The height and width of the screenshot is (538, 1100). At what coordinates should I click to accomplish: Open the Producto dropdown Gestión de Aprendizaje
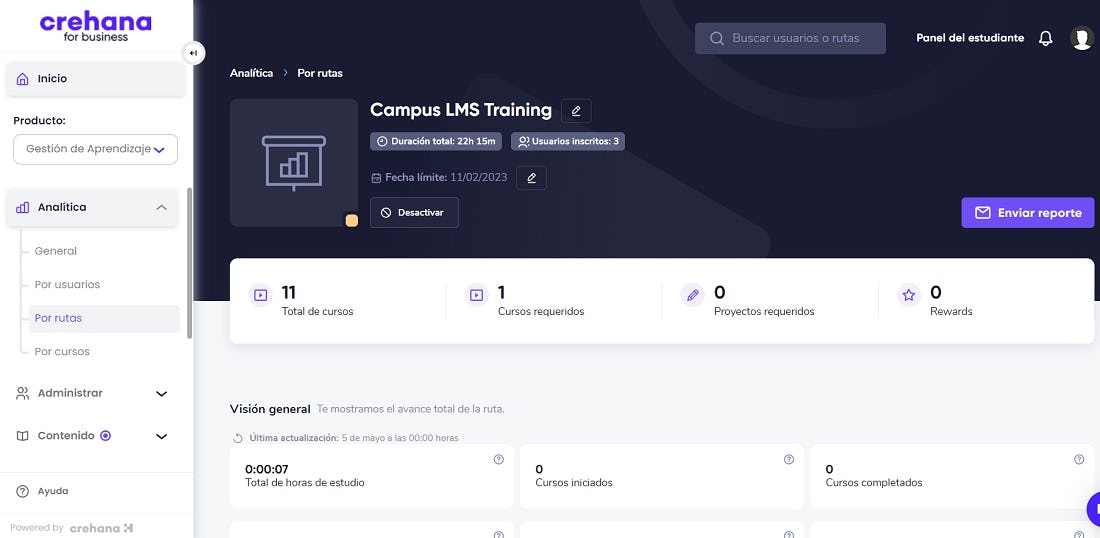pyautogui.click(x=95, y=149)
